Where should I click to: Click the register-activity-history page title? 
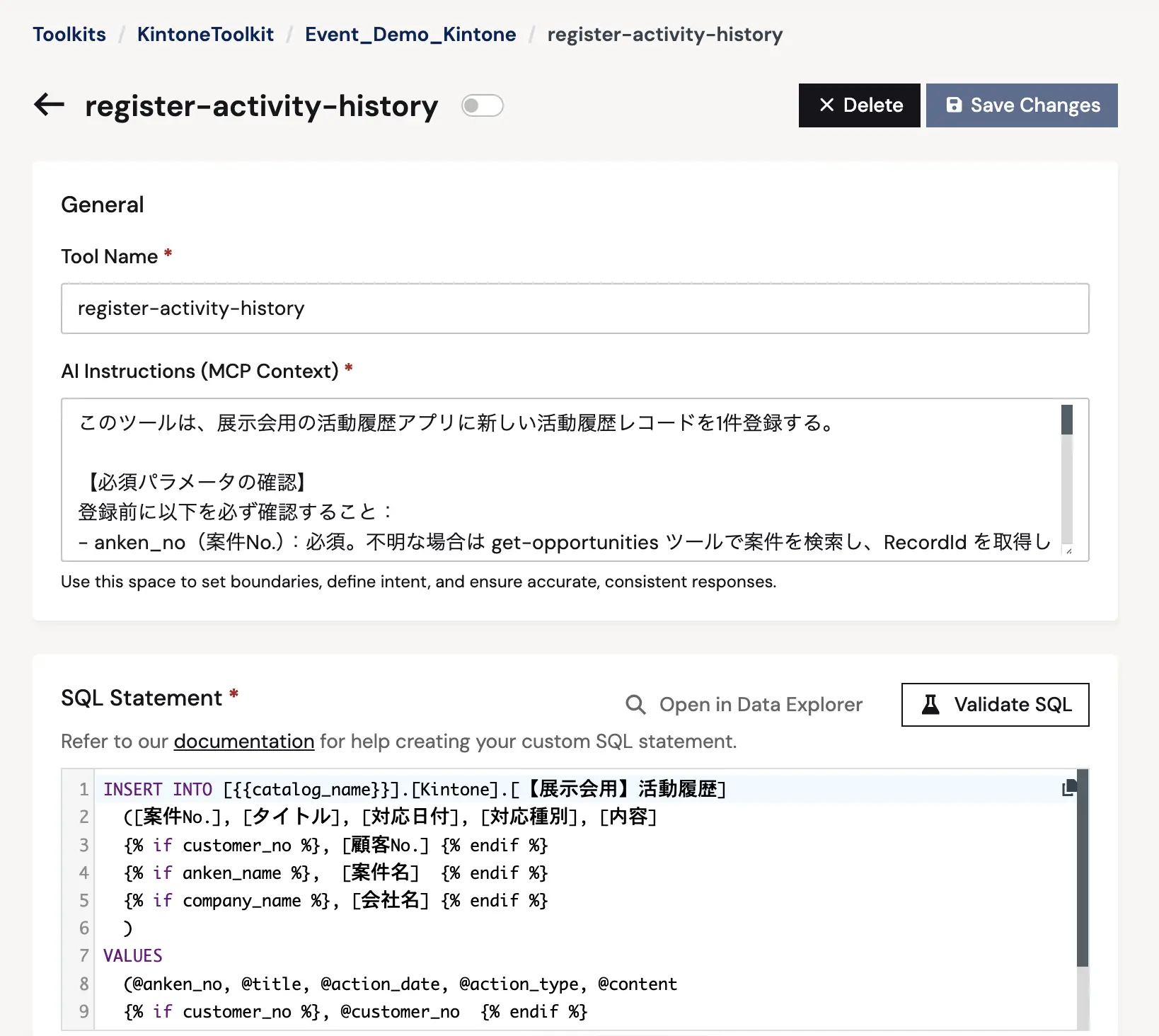click(262, 106)
